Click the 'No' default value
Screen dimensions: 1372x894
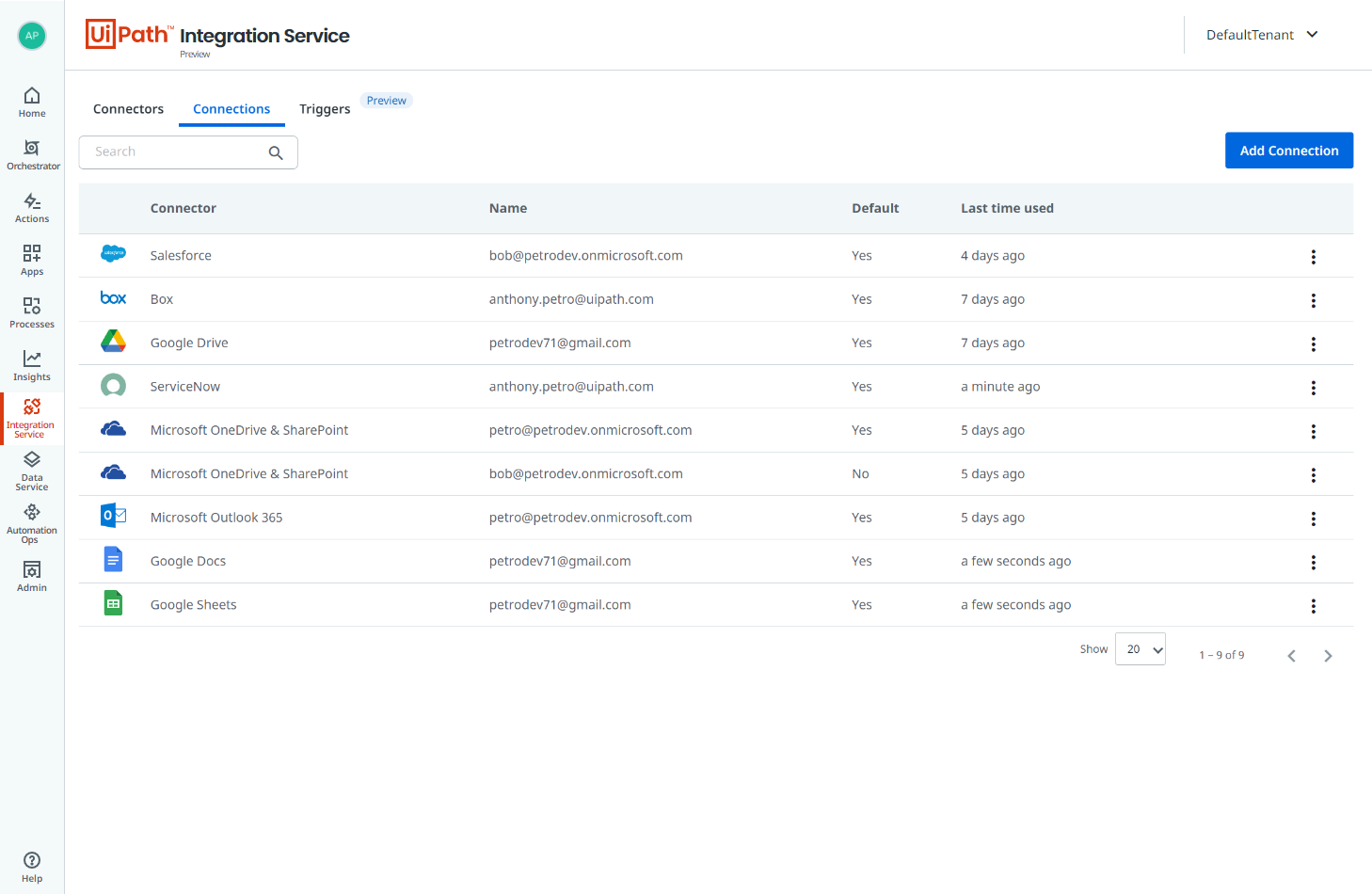click(x=860, y=473)
